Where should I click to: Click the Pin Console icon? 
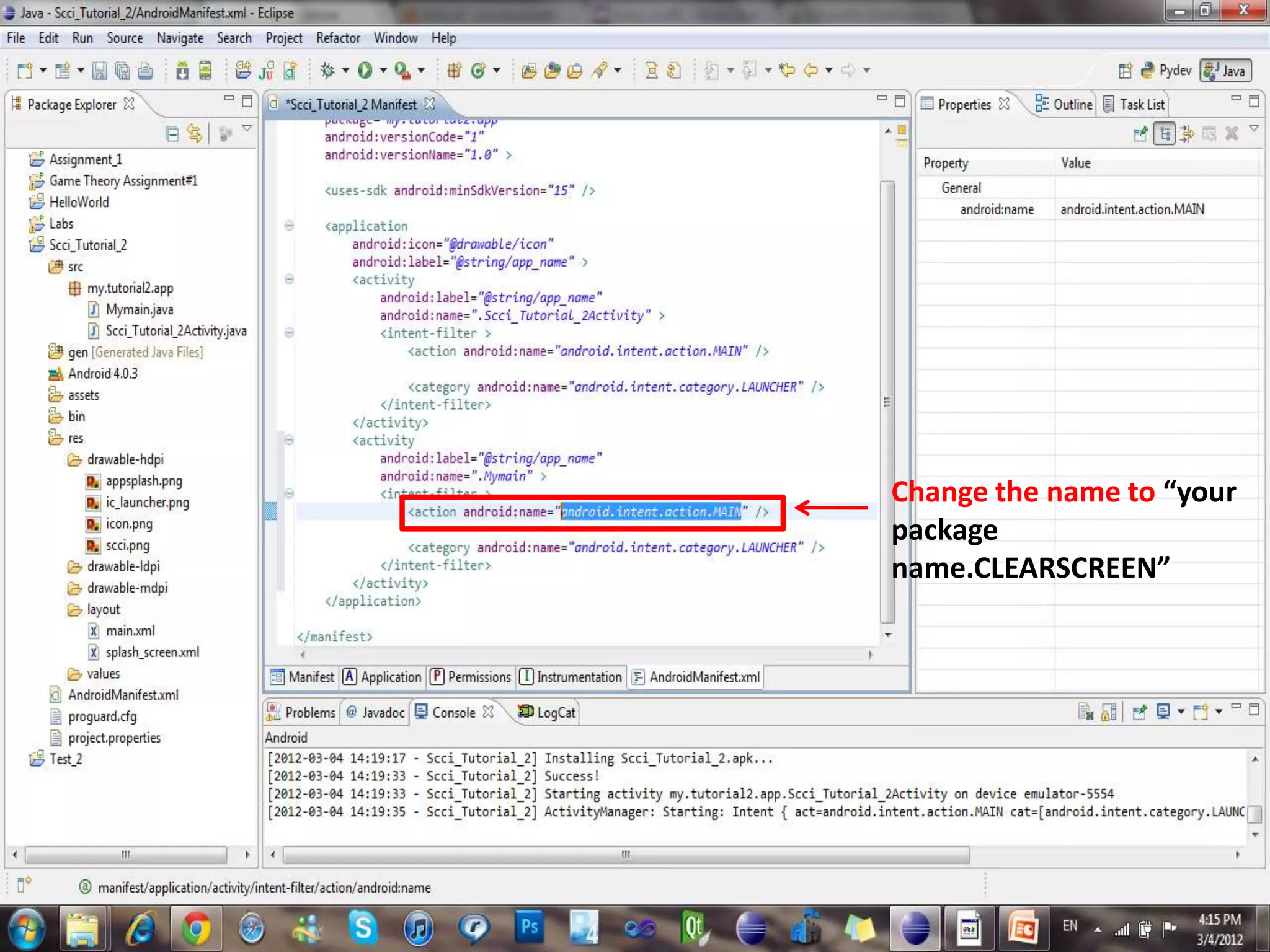point(1139,712)
